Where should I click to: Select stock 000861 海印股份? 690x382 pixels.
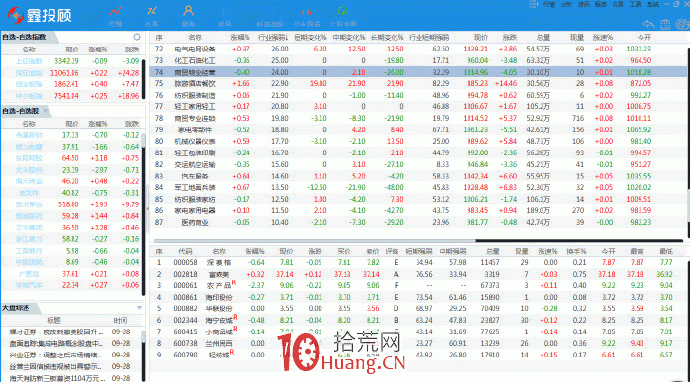coord(418,297)
